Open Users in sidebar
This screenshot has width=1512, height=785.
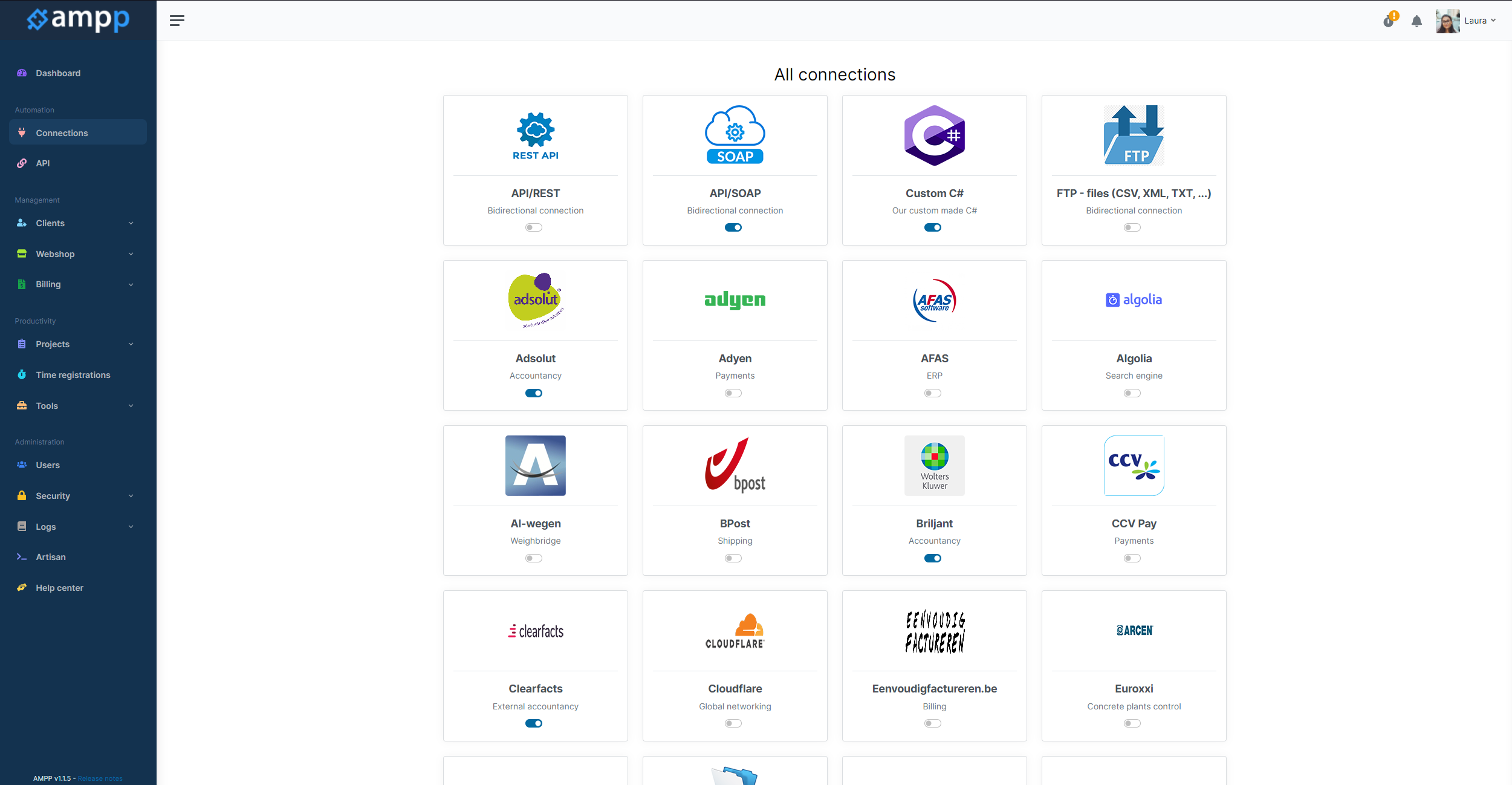click(x=78, y=465)
